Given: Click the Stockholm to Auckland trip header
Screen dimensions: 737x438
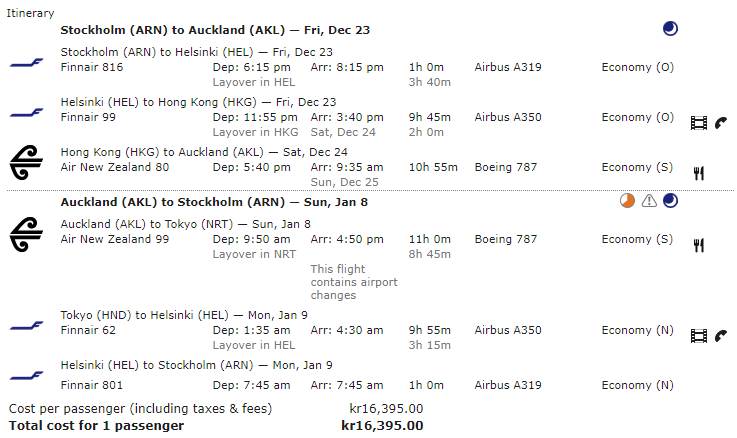Looking at the screenshot, I should tap(215, 30).
